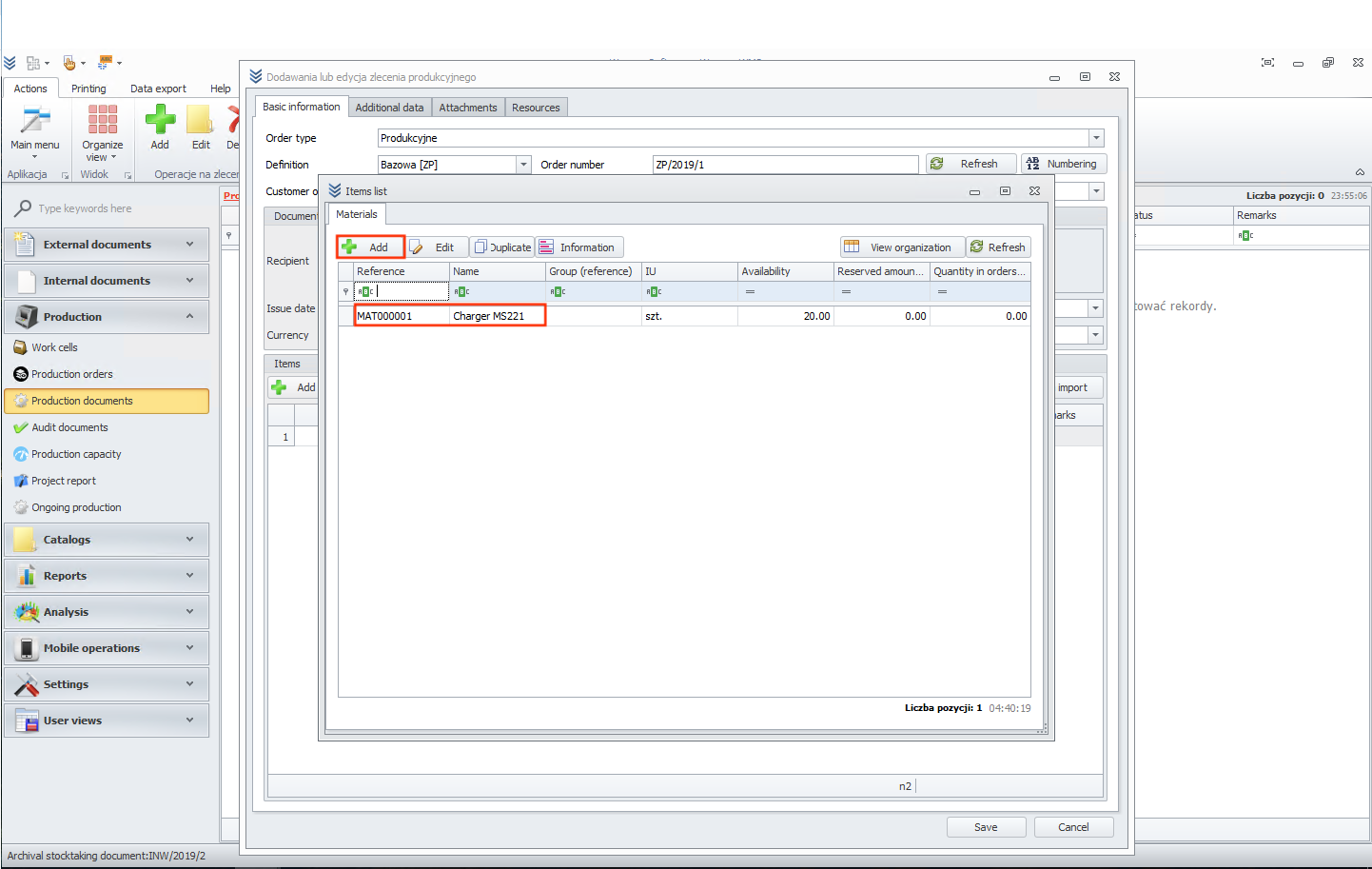
Task: Click the Name column filter cell
Action: (x=498, y=291)
